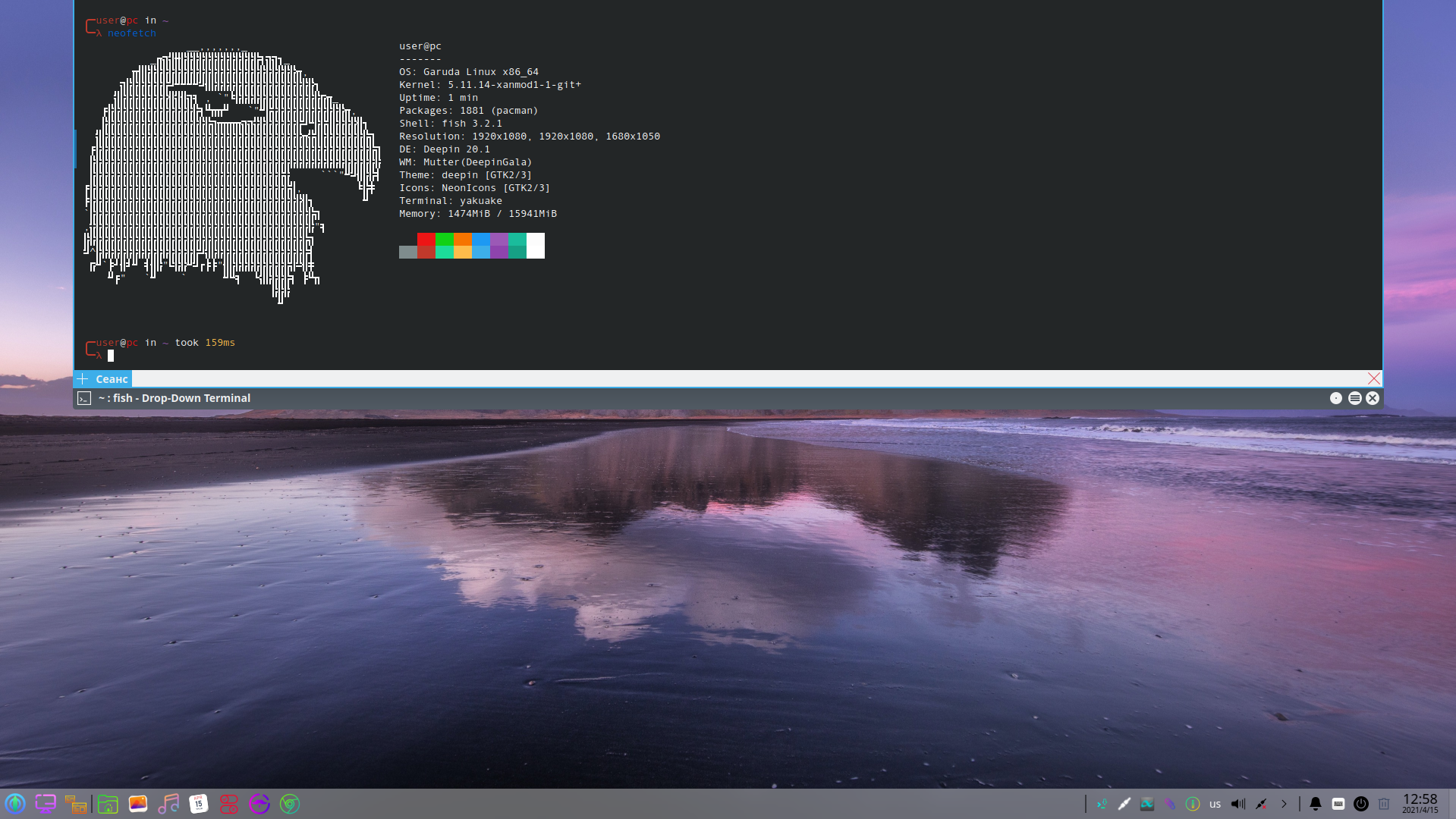The image size is (1456, 819).
Task: Close the current session red X
Action: pos(1374,378)
